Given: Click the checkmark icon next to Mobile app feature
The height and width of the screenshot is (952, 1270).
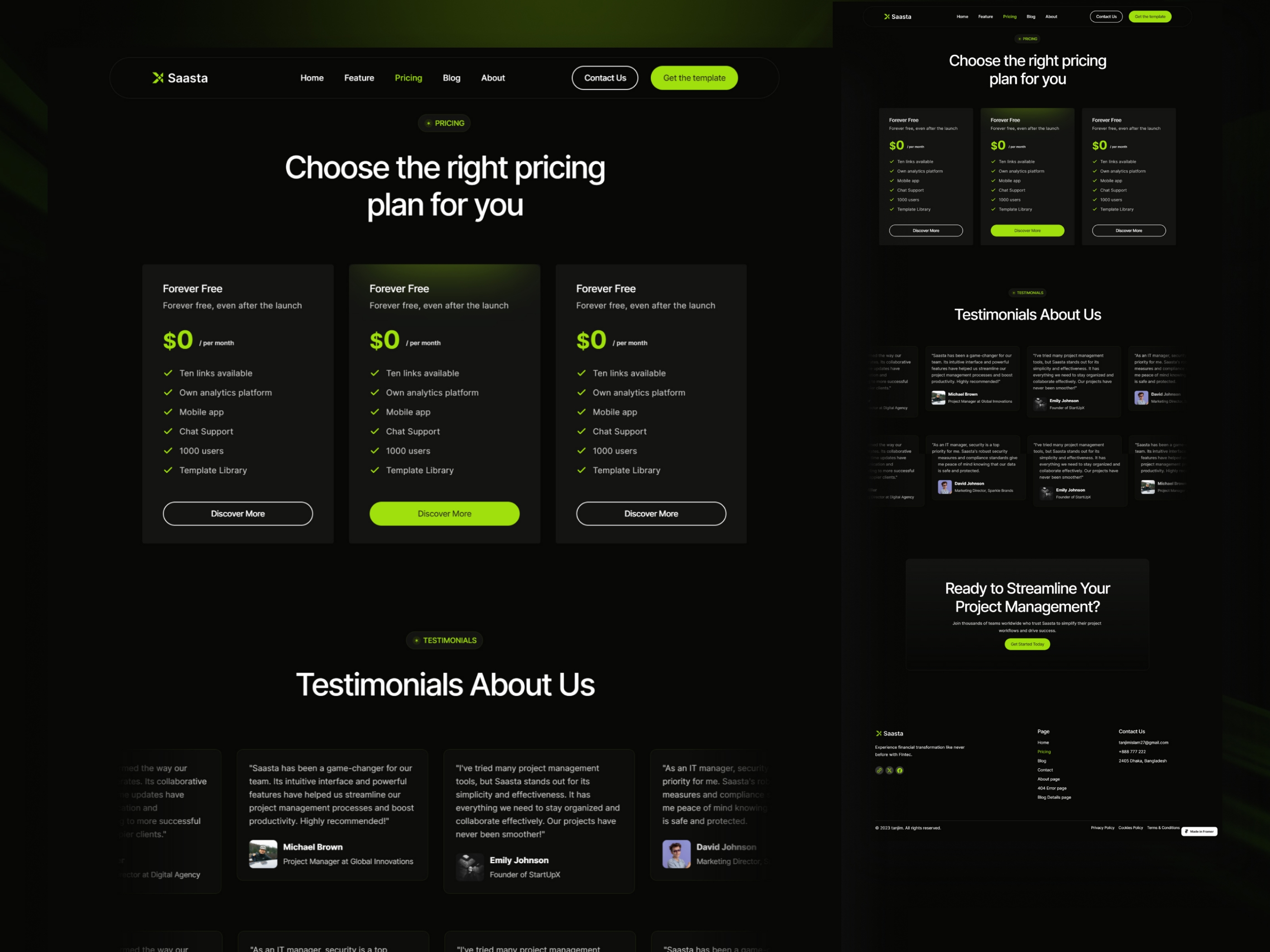Looking at the screenshot, I should pyautogui.click(x=168, y=411).
